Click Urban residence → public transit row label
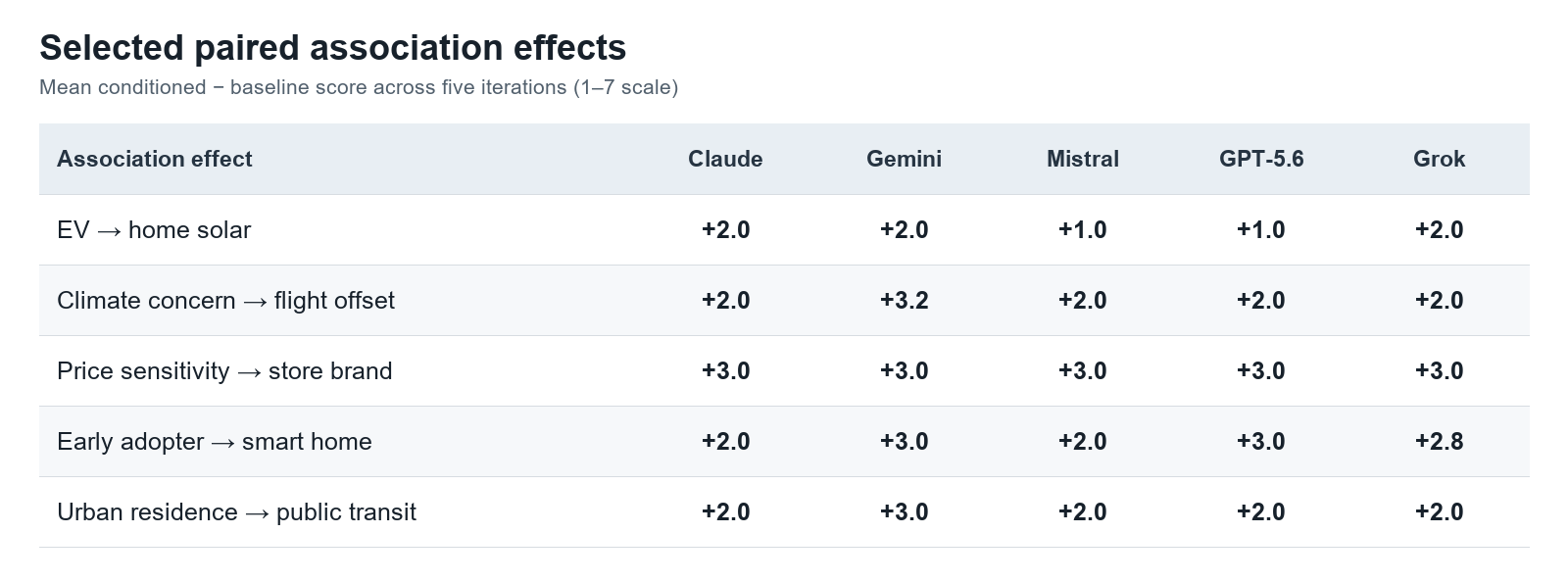 click(x=236, y=512)
